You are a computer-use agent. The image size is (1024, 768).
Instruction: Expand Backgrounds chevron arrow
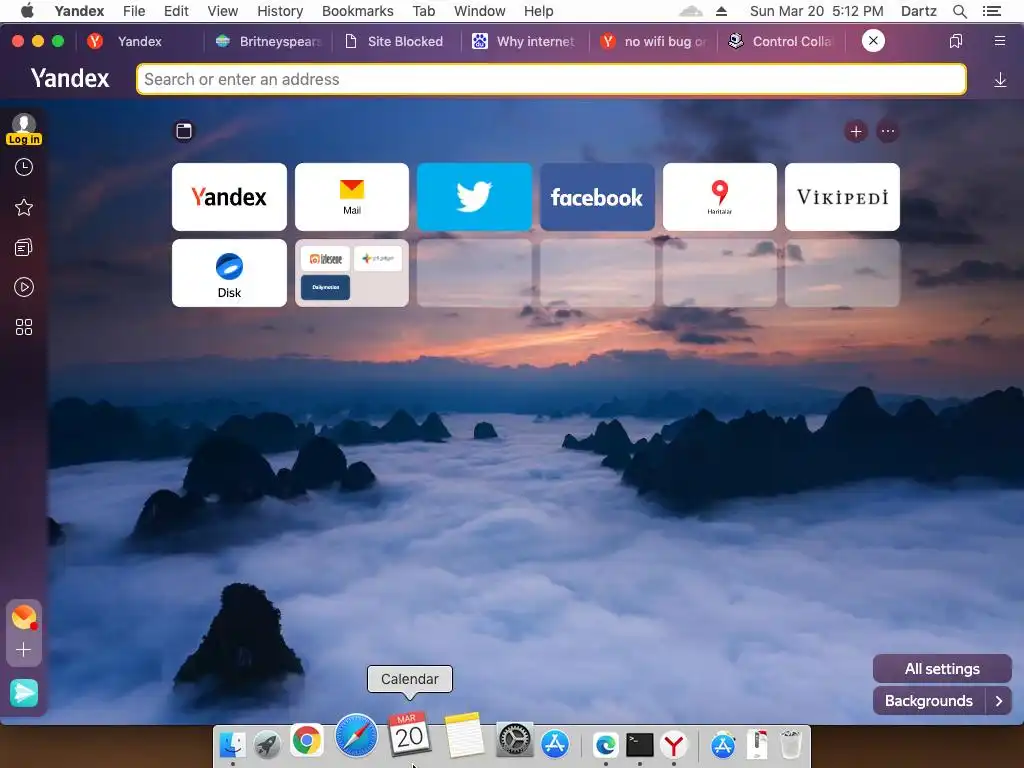click(x=999, y=701)
